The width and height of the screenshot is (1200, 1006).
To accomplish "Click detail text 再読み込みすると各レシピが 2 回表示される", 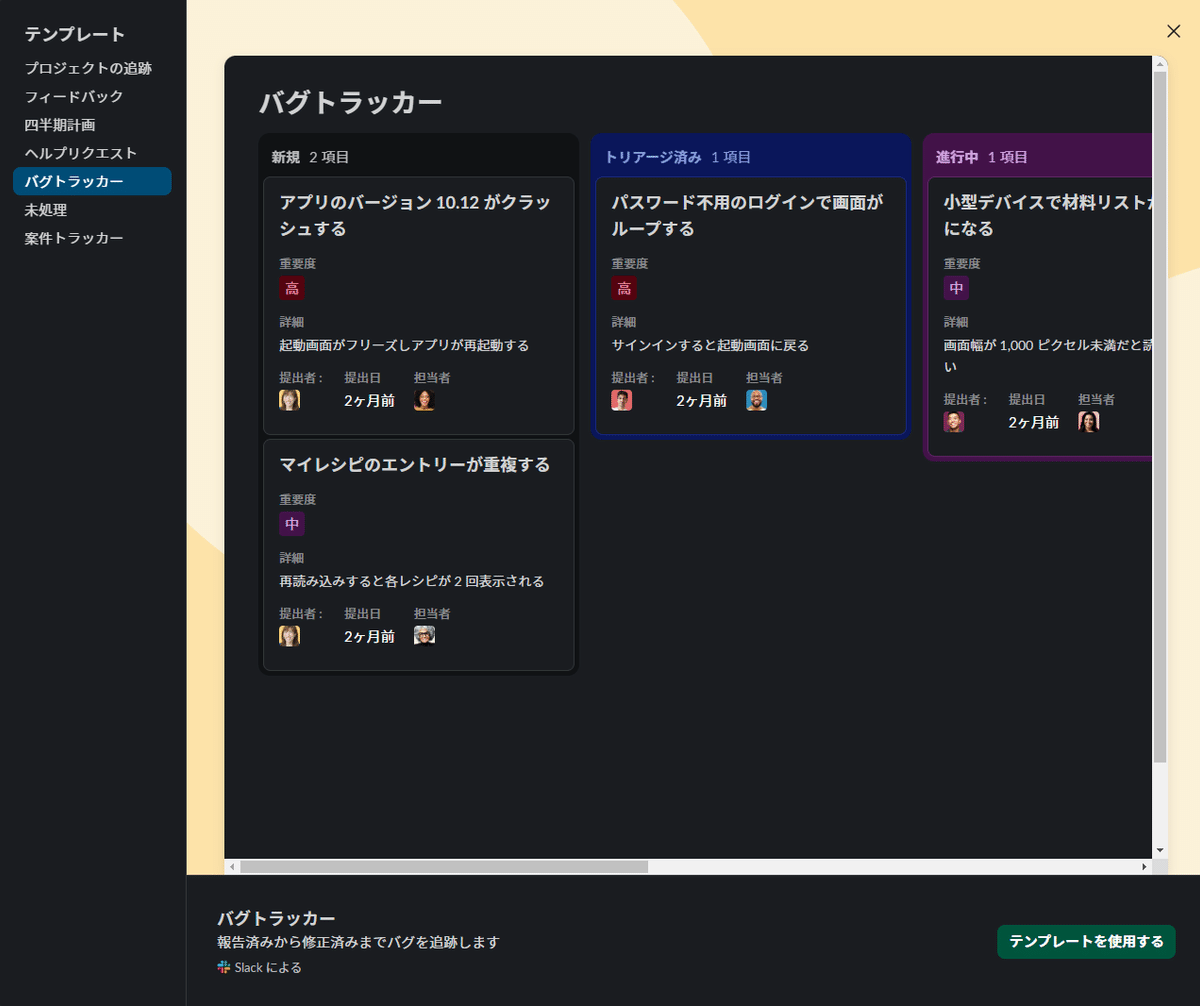I will coord(412,581).
